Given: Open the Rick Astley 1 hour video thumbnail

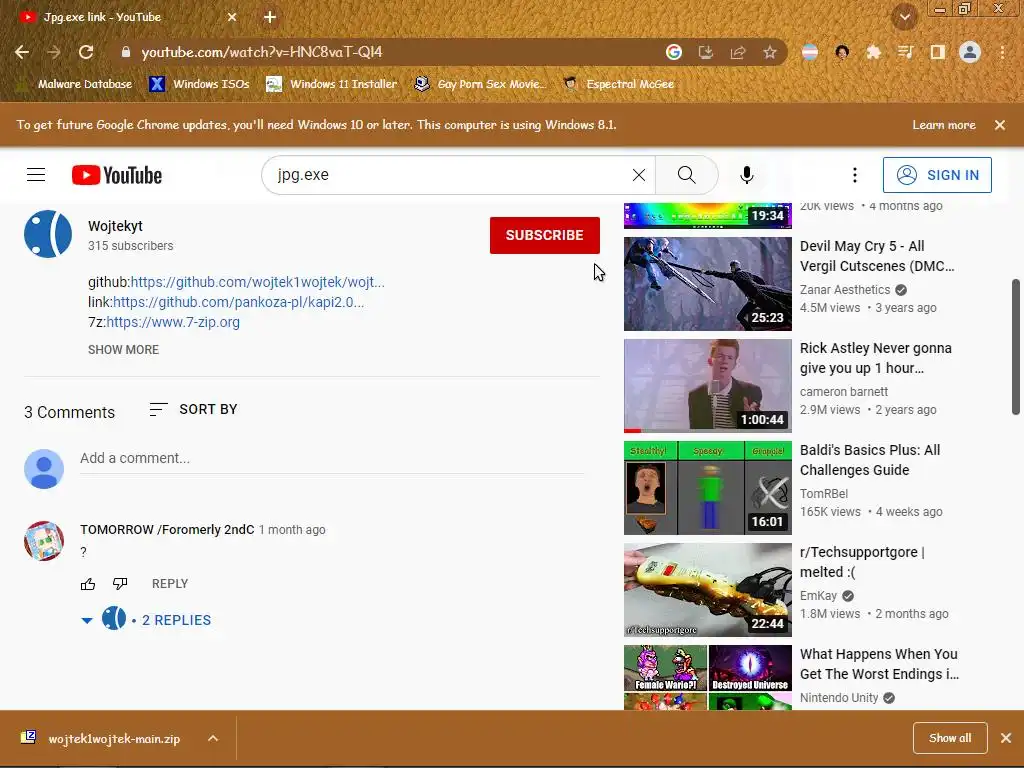Looking at the screenshot, I should (708, 386).
